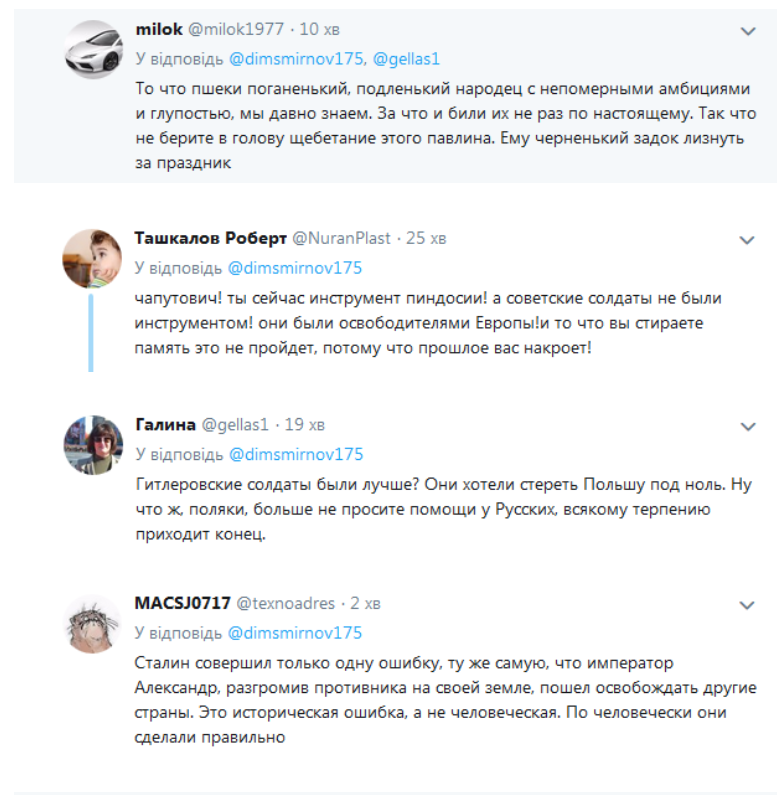The height and width of the screenshot is (795, 777).
Task: Open Ташкалов Роберт's child photo avatar
Action: pos(92,259)
